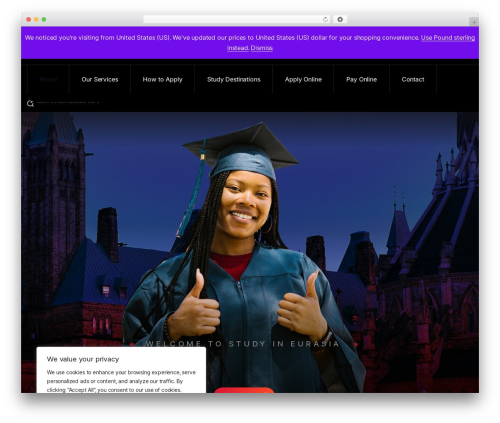This screenshot has width=500, height=423.
Task: Open the Home menu item
Action: click(48, 79)
